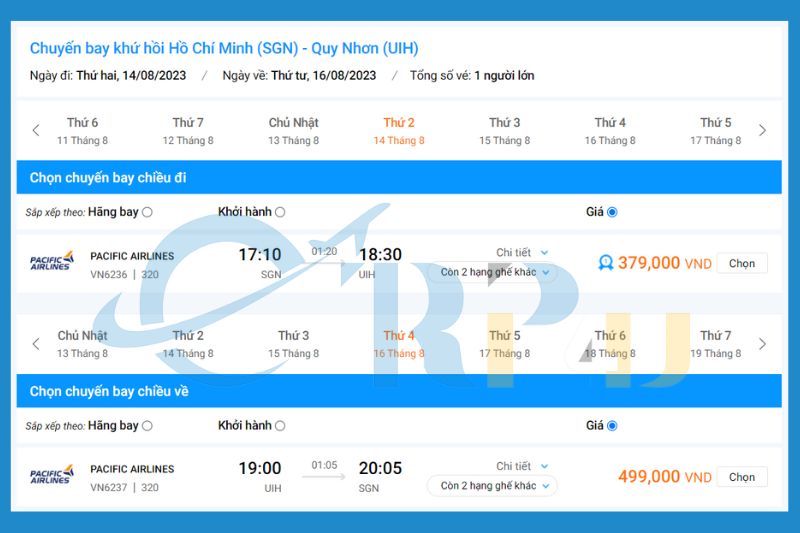Click the return date Thứ tư, 16/08/2023

click(323, 75)
